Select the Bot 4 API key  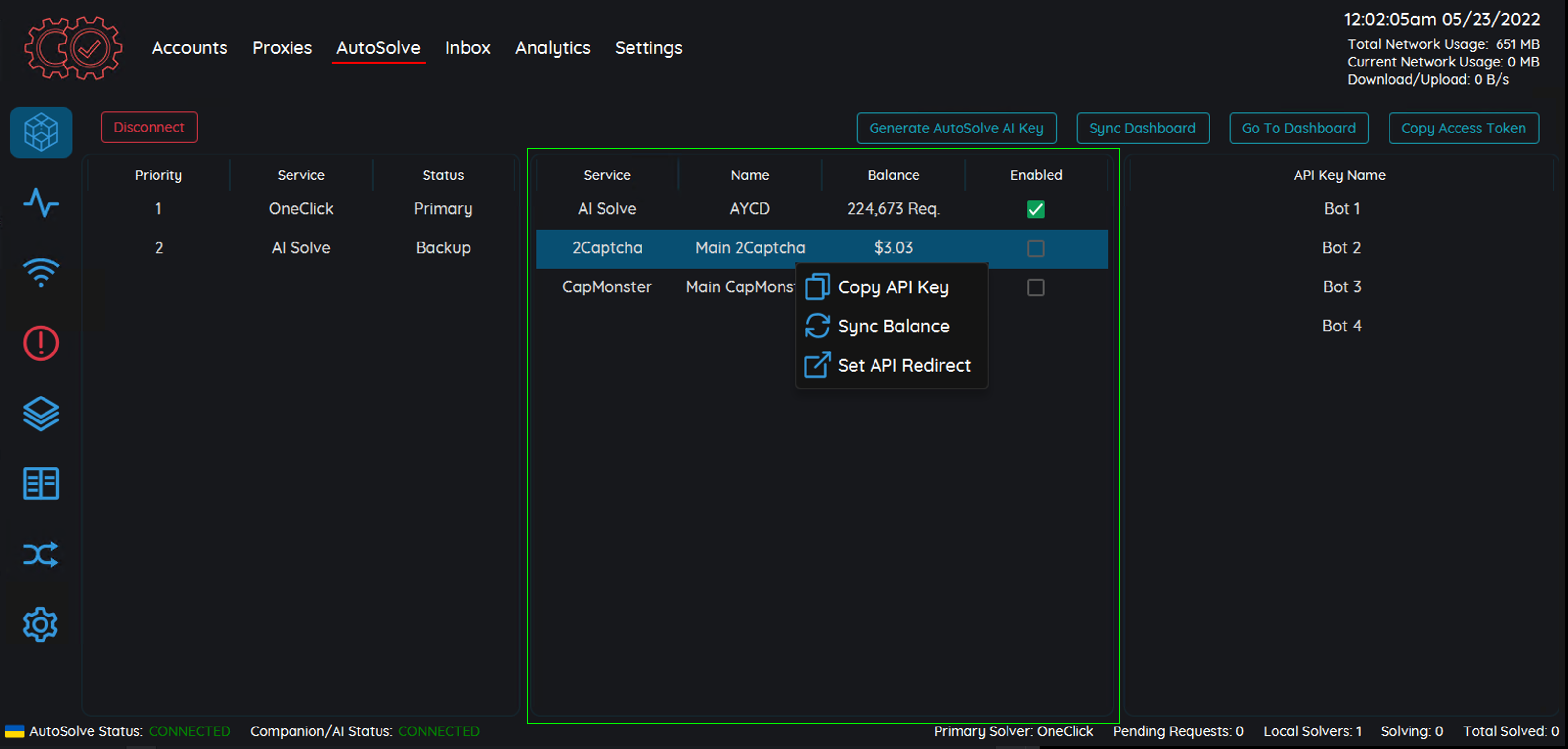pos(1341,326)
